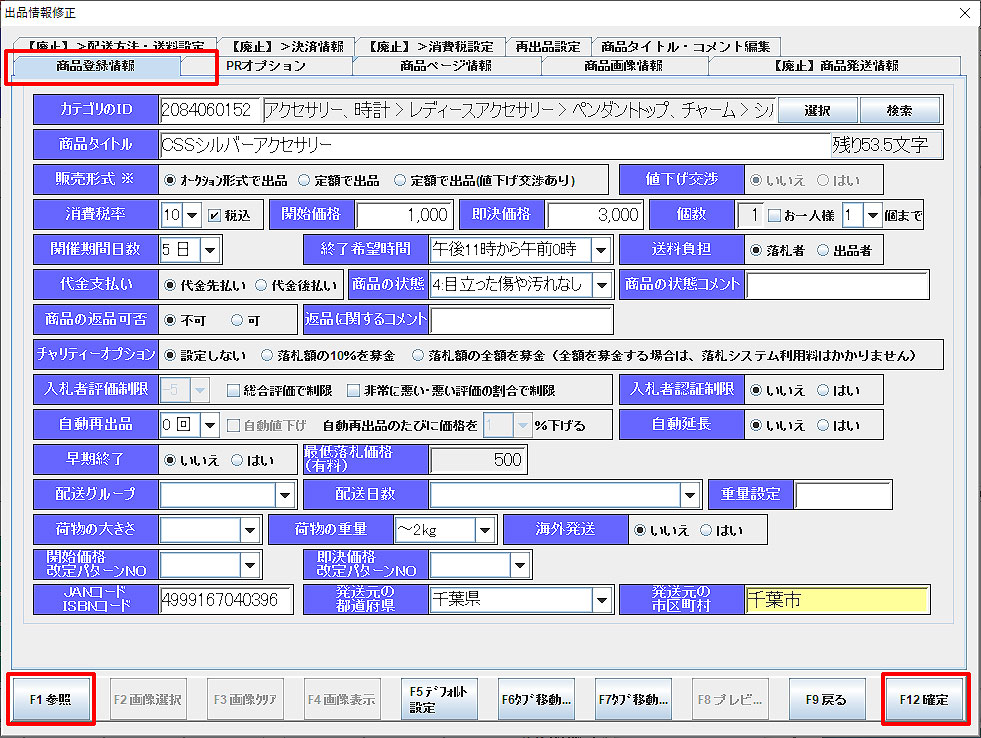Toggle the 税込 checkbox

214,215
